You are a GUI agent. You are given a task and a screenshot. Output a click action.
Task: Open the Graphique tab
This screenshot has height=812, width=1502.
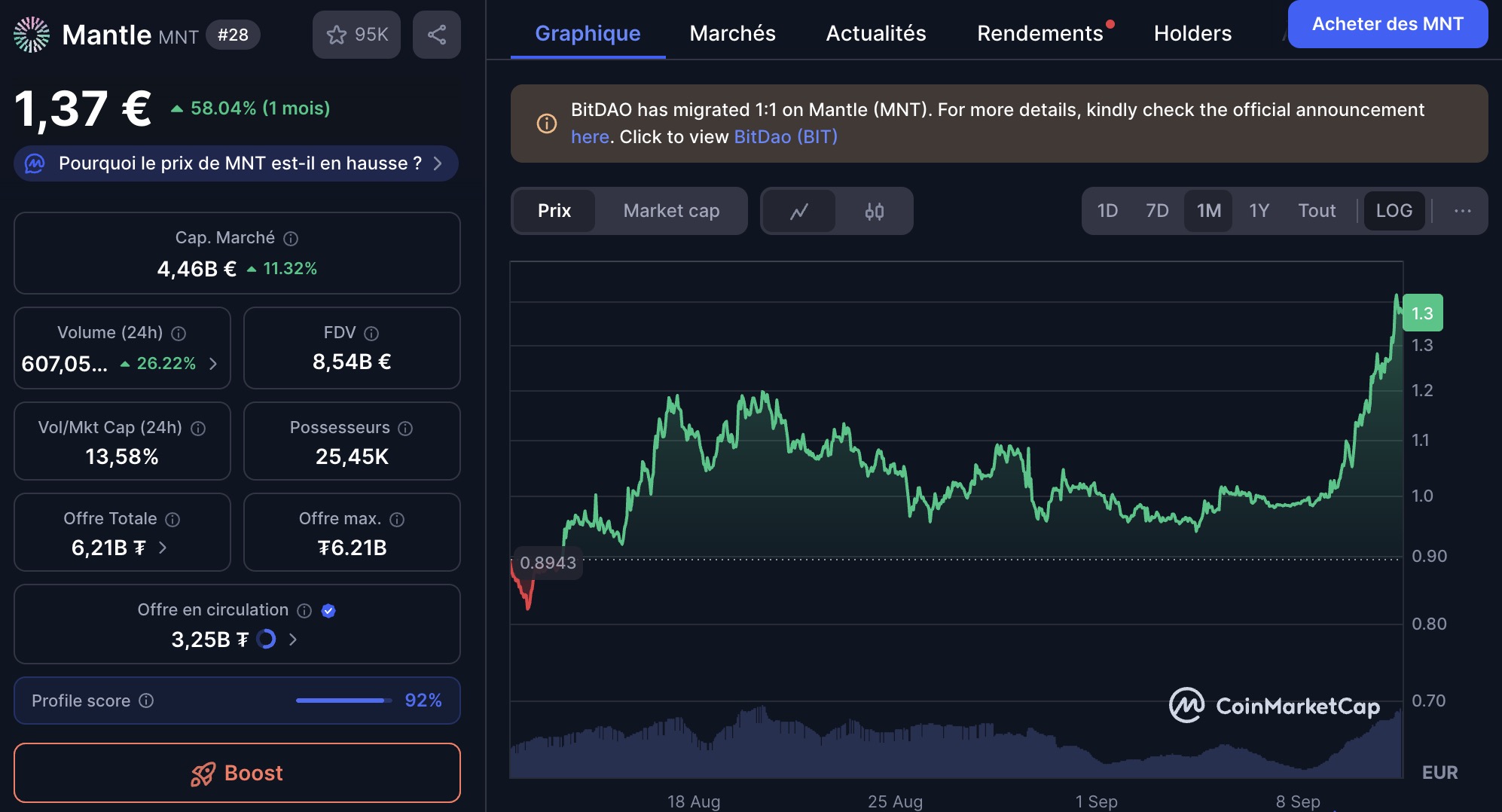[x=588, y=33]
